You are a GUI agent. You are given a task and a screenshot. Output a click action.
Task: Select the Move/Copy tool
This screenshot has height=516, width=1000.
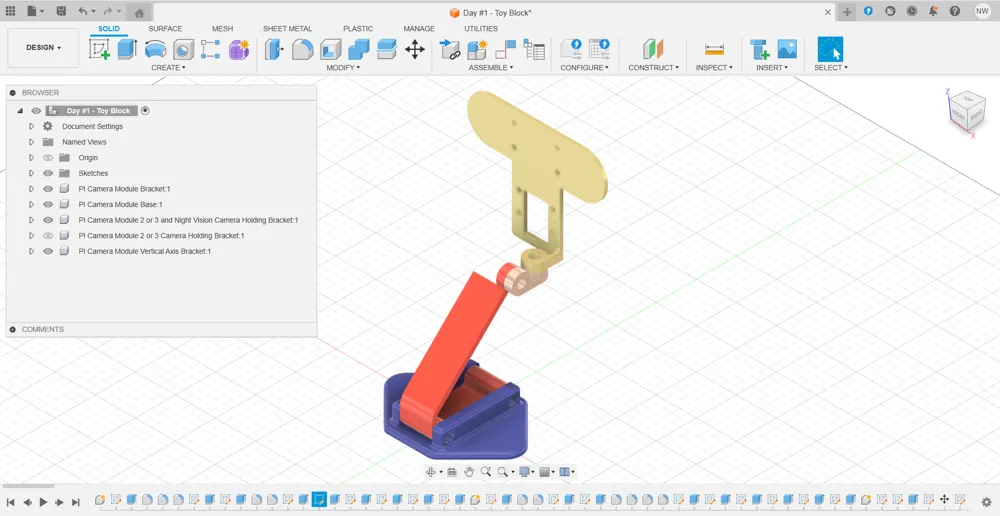pos(415,49)
